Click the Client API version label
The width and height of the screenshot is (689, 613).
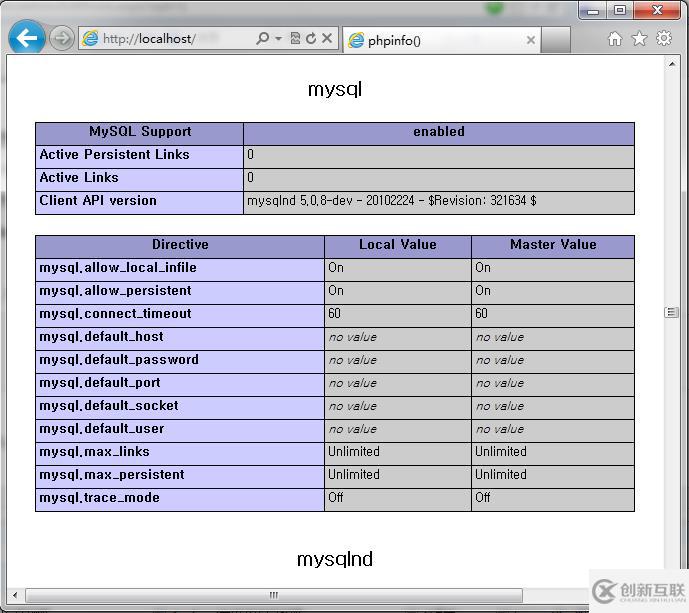pyautogui.click(x=98, y=200)
